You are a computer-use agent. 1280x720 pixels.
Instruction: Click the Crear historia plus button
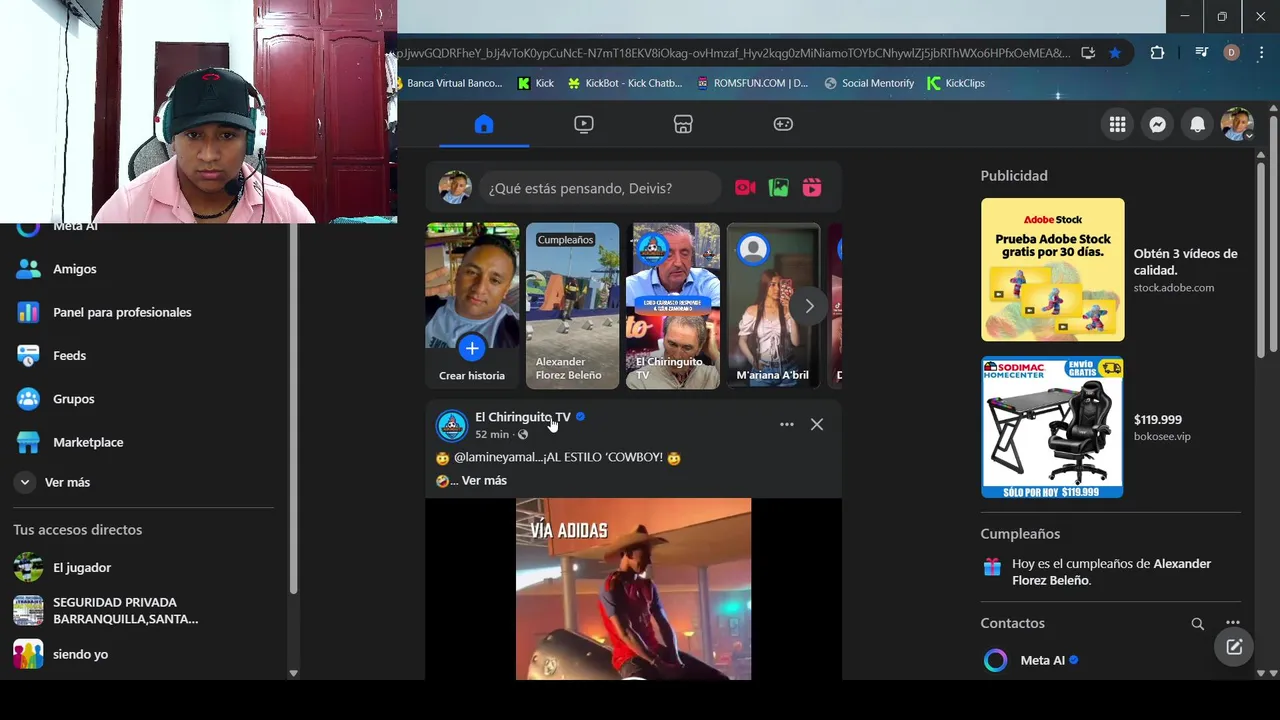(472, 348)
